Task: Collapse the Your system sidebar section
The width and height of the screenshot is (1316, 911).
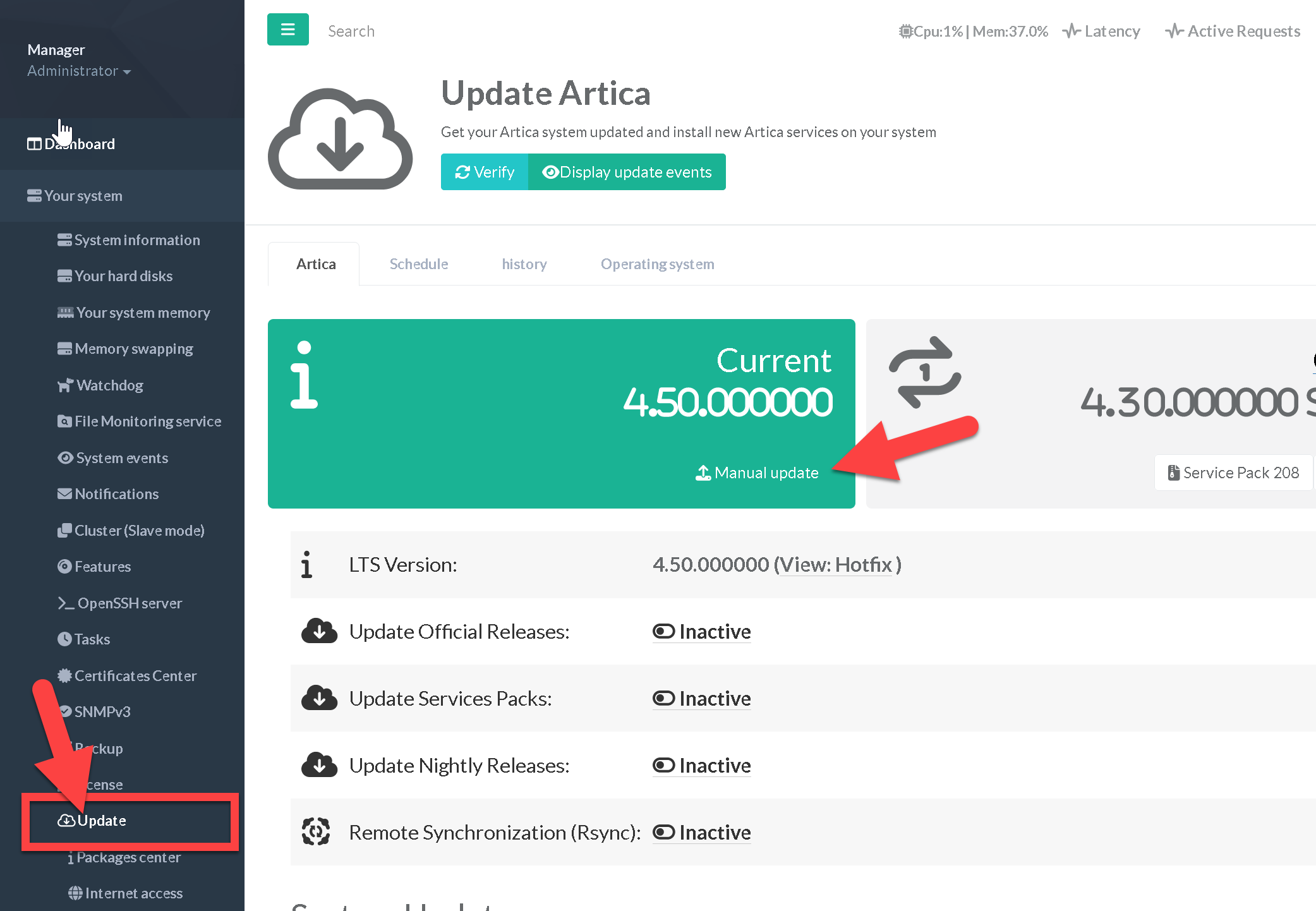Action: click(83, 196)
